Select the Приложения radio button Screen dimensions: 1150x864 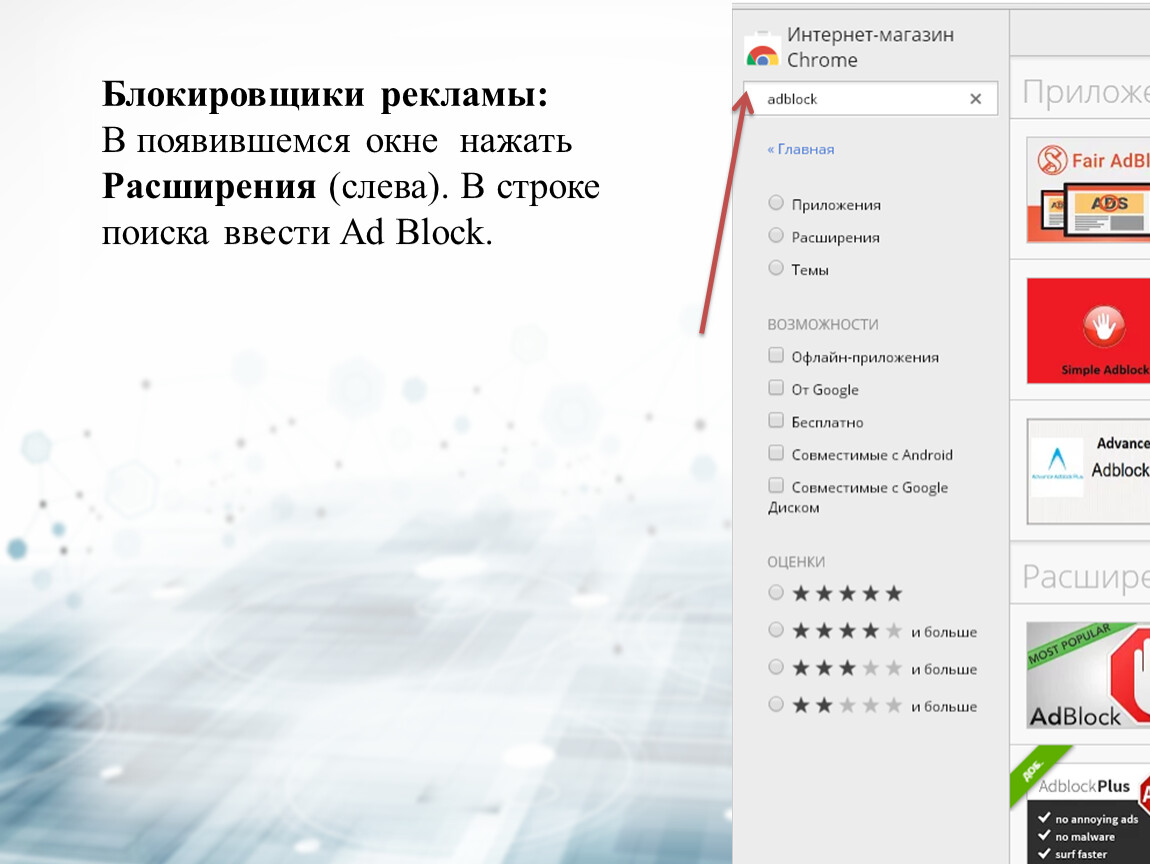point(776,203)
